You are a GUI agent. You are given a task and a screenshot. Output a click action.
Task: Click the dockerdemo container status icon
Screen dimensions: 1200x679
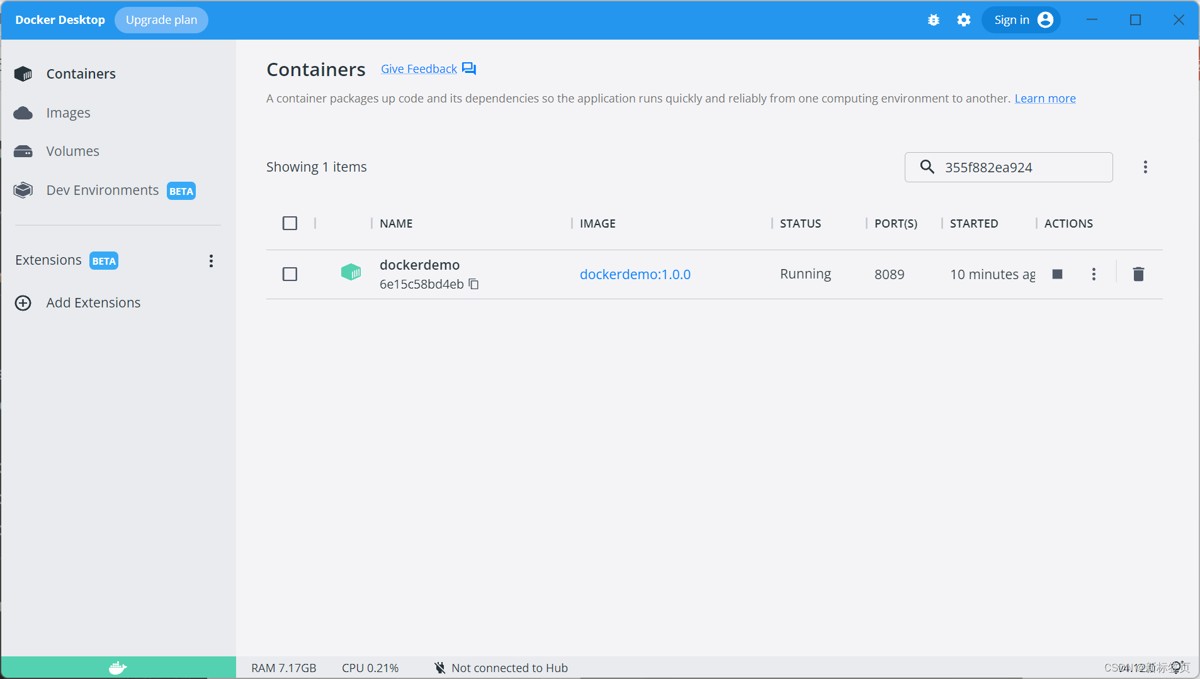[351, 272]
